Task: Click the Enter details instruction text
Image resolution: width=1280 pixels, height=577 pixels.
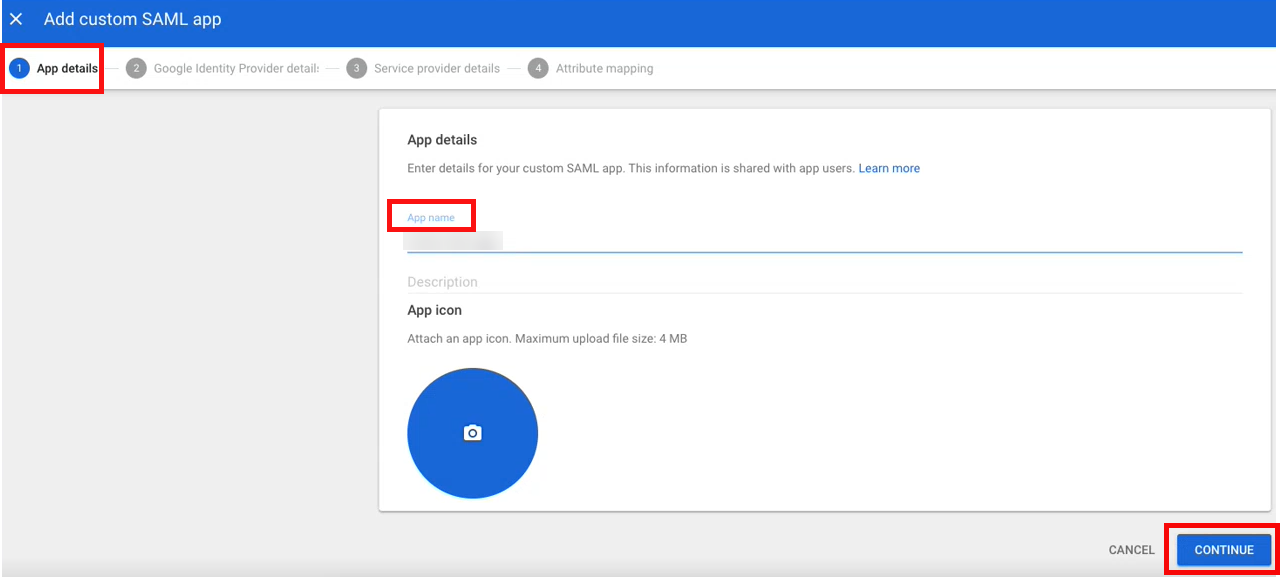Action: click(x=630, y=168)
